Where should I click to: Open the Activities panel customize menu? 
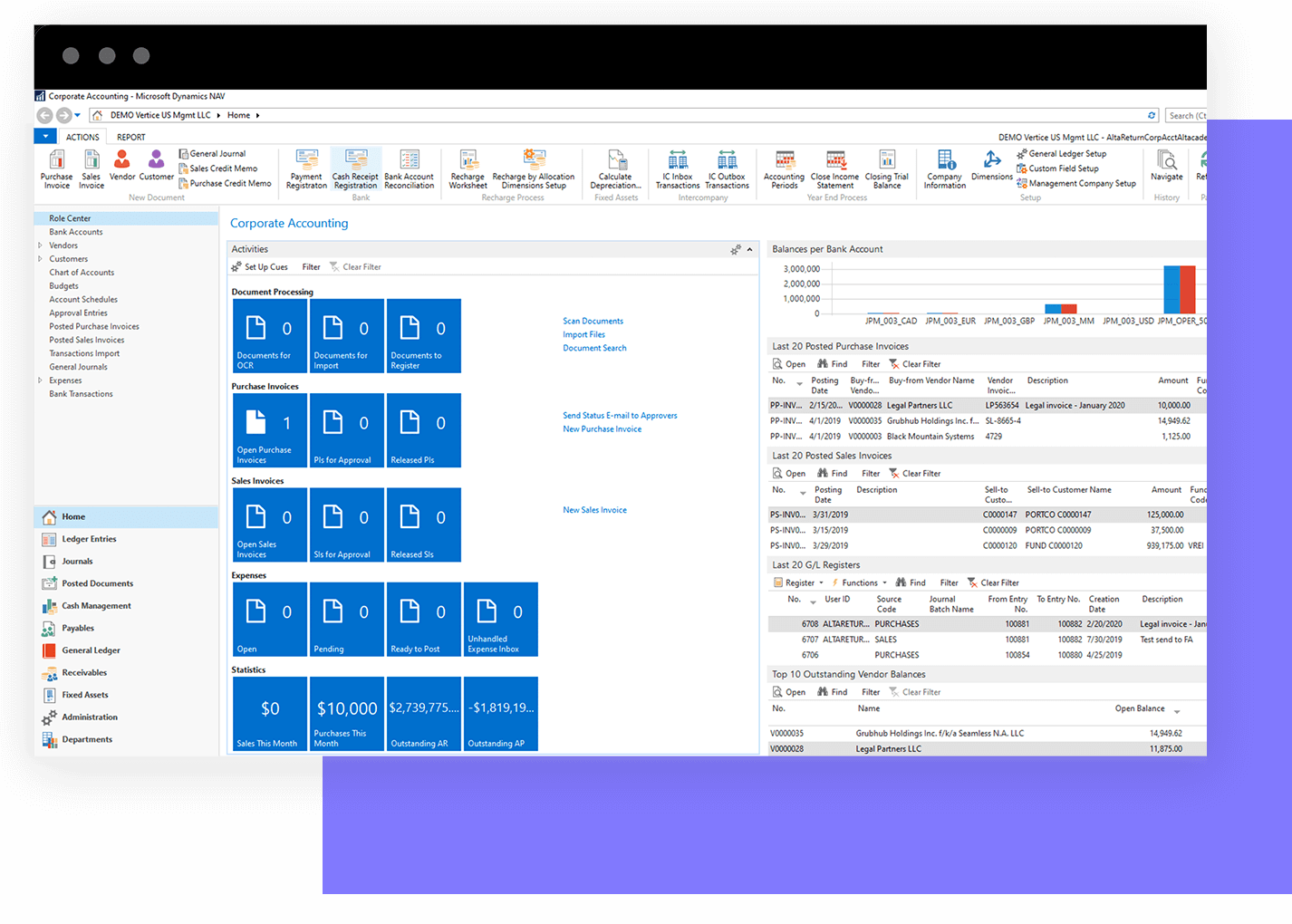tap(736, 249)
